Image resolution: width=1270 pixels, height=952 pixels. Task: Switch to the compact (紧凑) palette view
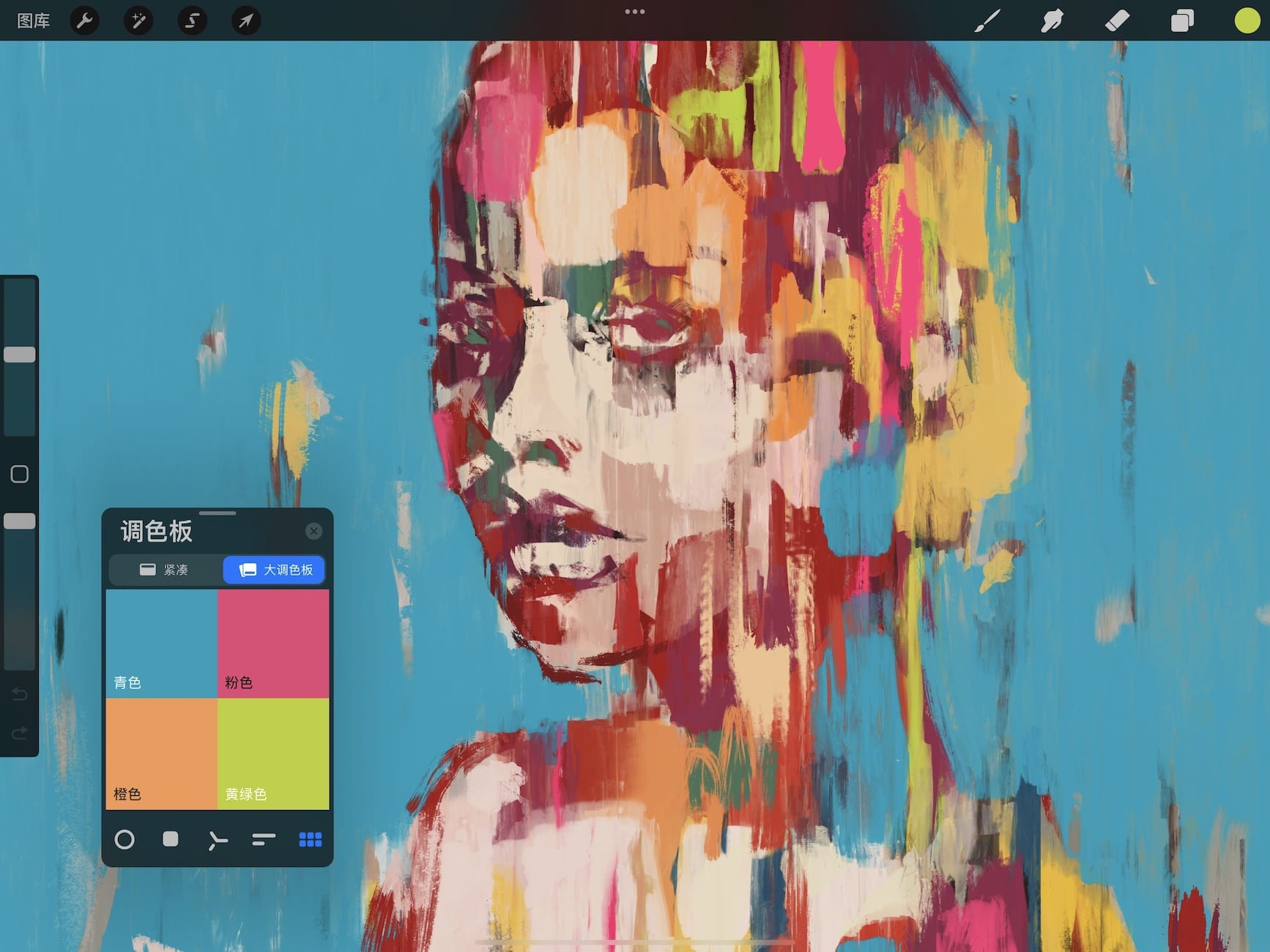[x=165, y=570]
